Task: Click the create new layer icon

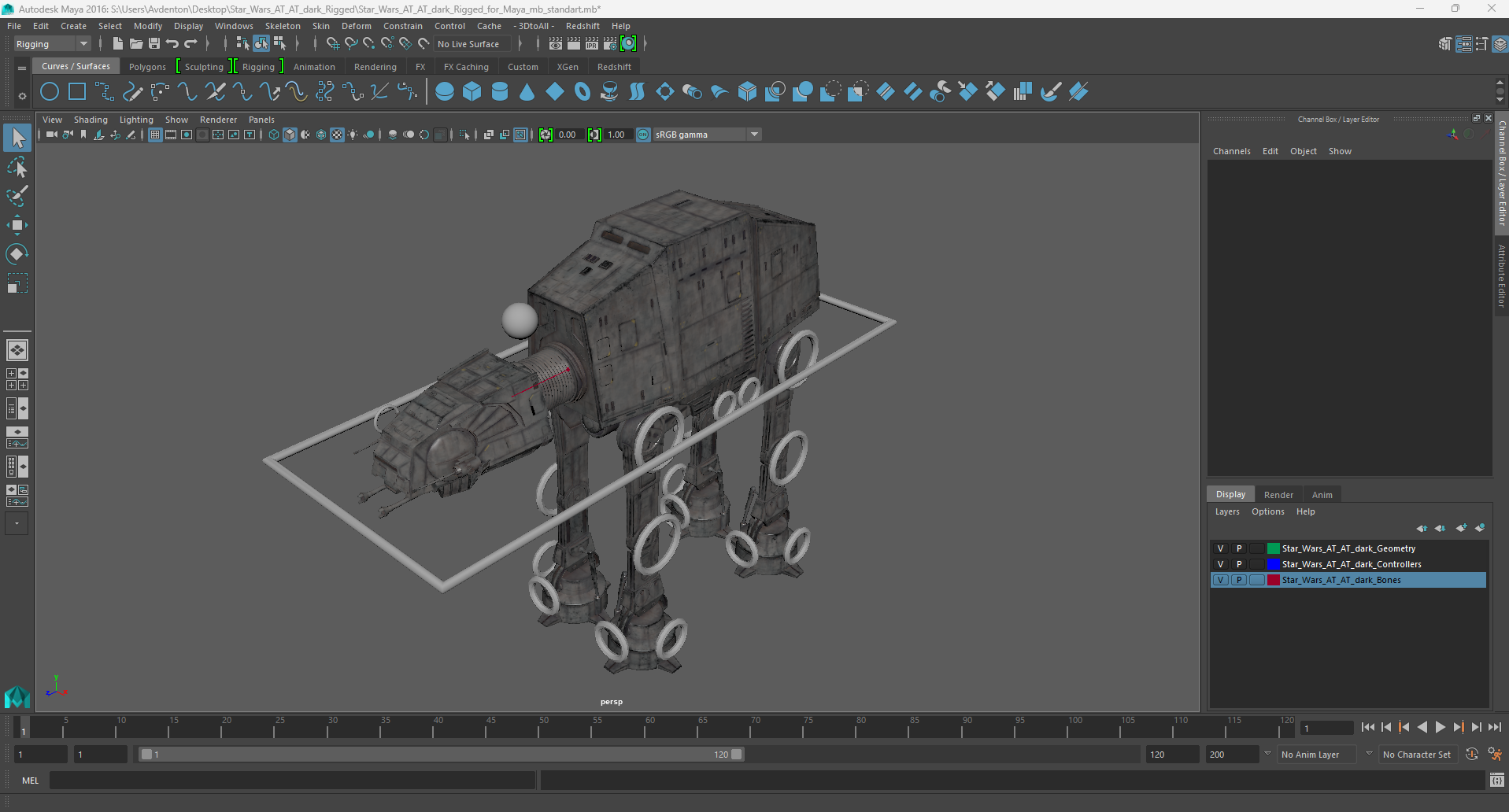Action: coord(1461,528)
